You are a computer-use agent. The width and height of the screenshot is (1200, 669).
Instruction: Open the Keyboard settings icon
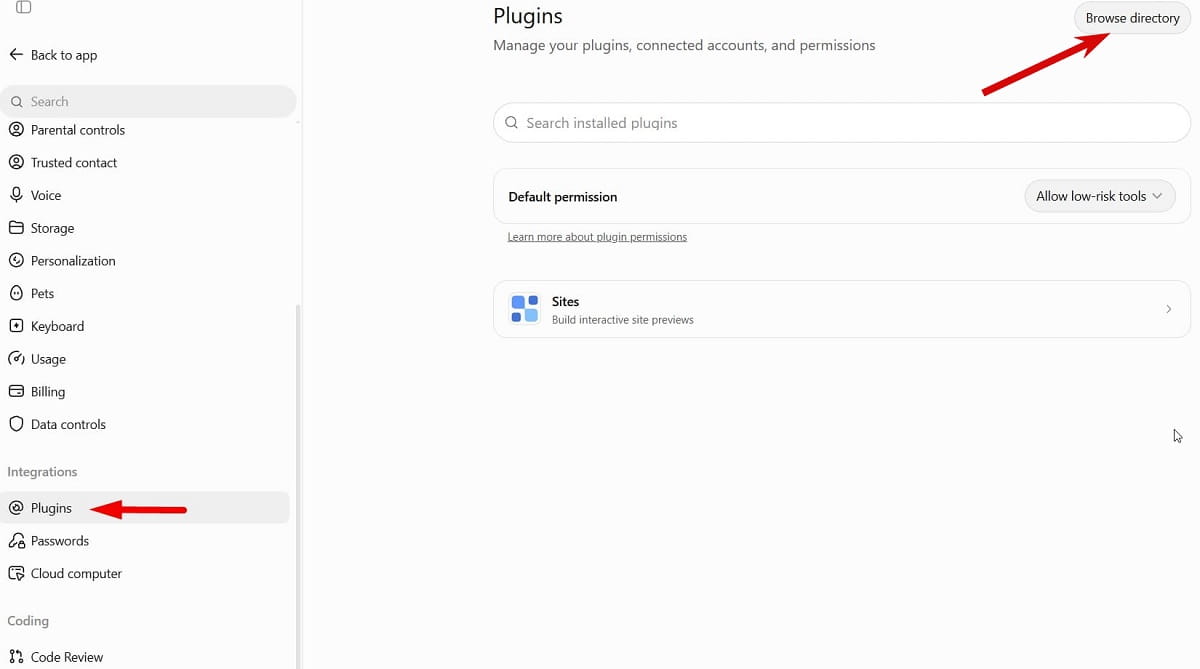pyautogui.click(x=16, y=326)
